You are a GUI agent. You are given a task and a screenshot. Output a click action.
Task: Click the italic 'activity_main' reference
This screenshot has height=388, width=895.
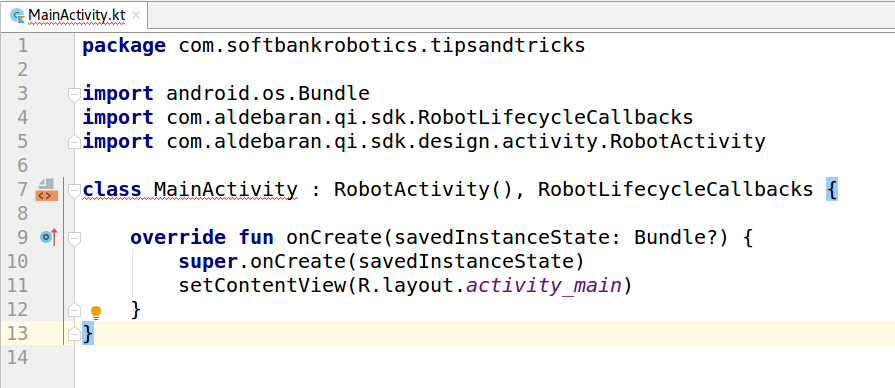(x=543, y=285)
